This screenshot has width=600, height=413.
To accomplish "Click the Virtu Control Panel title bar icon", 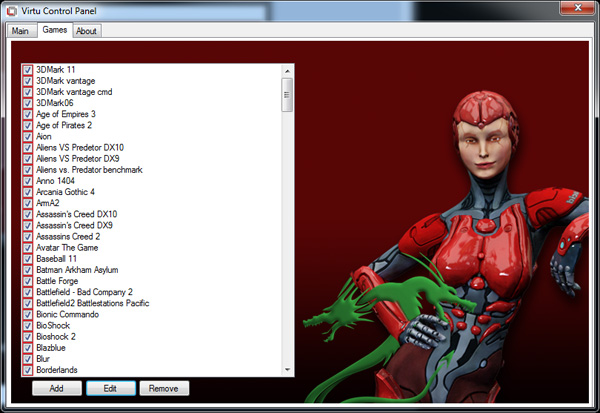I will click(12, 11).
